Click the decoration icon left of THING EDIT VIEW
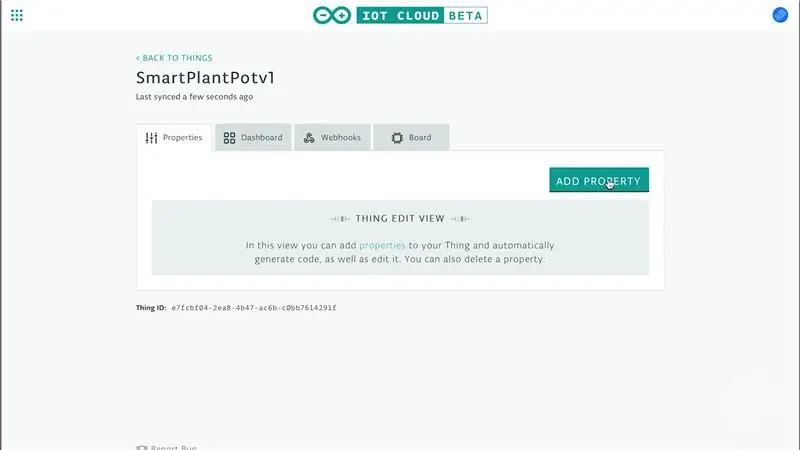Screen dimensions: 800x450 click(x=340, y=219)
